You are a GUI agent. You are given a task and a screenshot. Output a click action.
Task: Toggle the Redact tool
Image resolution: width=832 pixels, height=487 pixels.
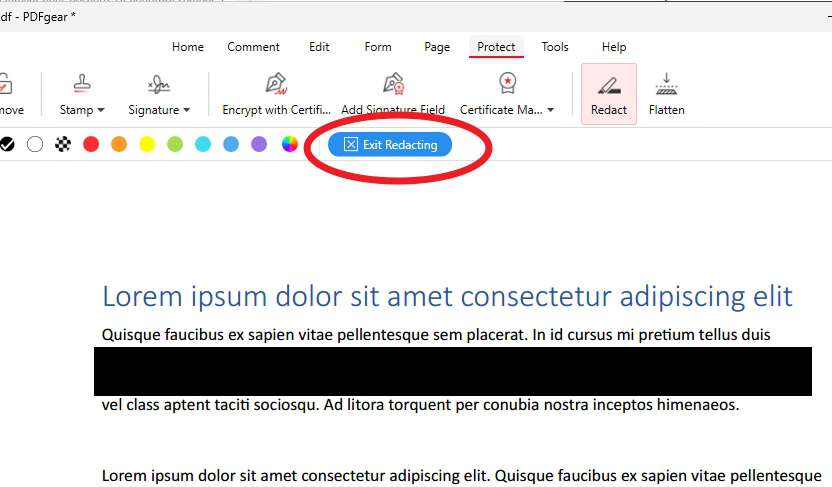[x=609, y=94]
